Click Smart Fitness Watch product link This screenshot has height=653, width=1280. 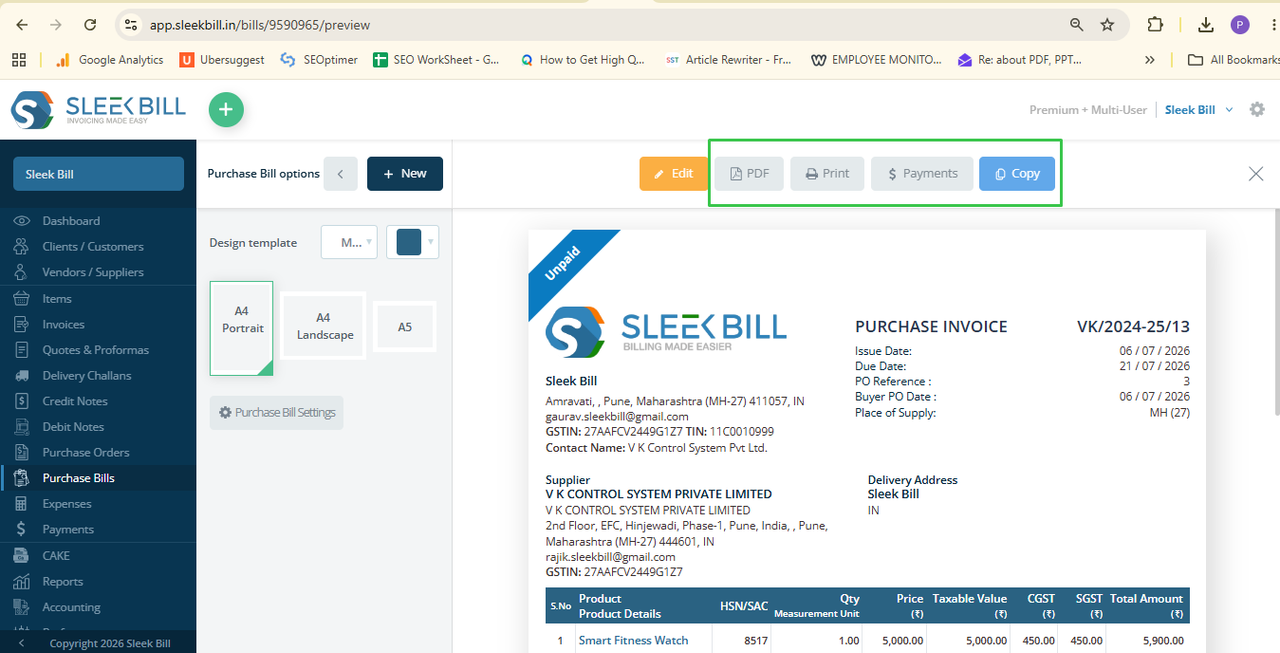point(633,640)
